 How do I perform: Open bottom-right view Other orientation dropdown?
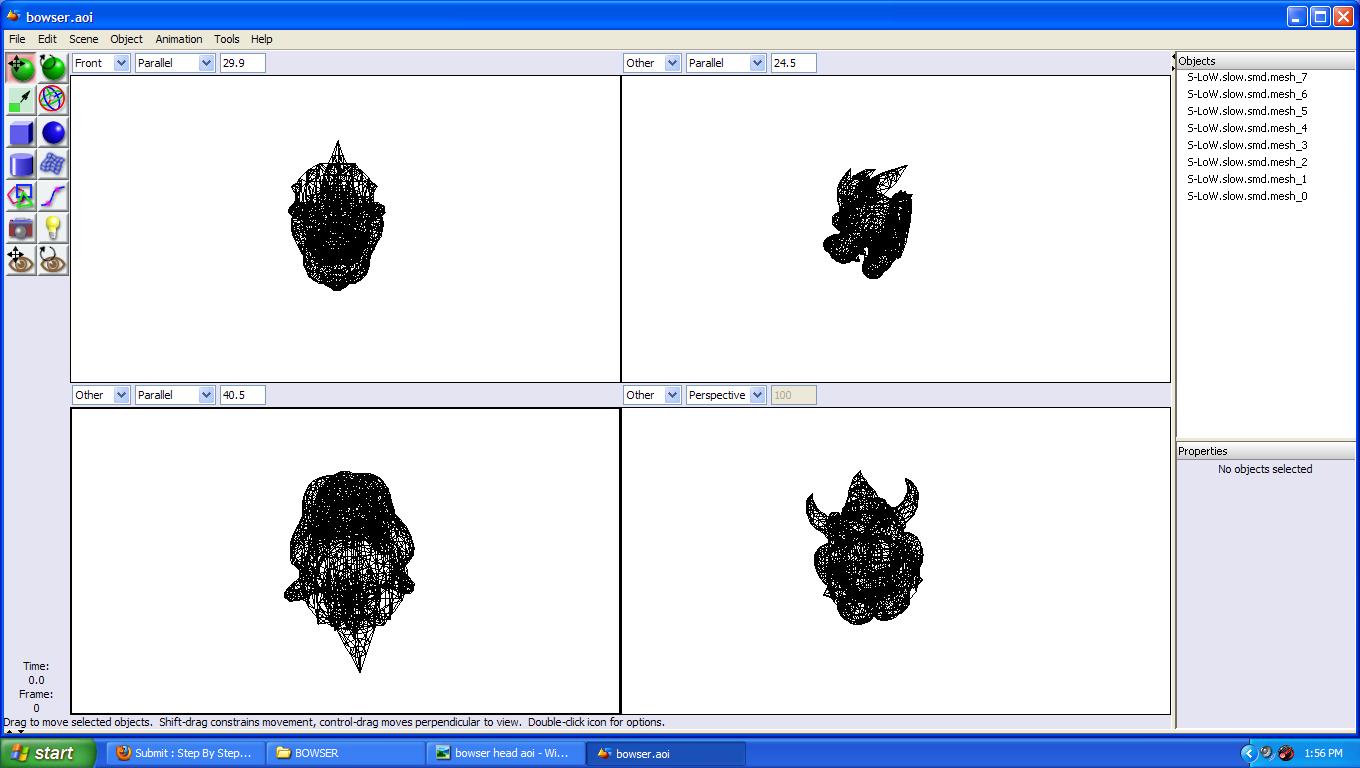(652, 395)
